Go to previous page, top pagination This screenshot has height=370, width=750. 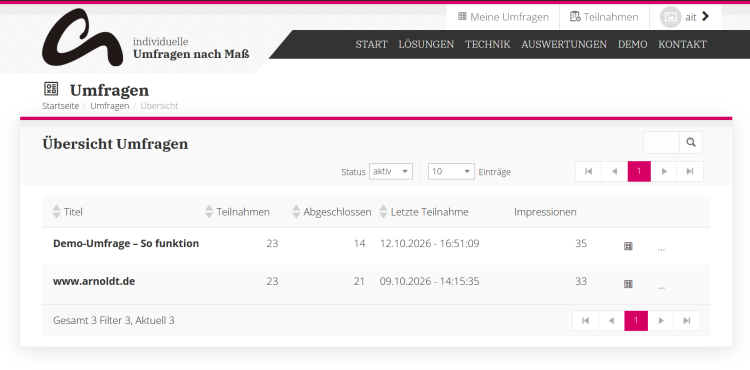tap(614, 172)
